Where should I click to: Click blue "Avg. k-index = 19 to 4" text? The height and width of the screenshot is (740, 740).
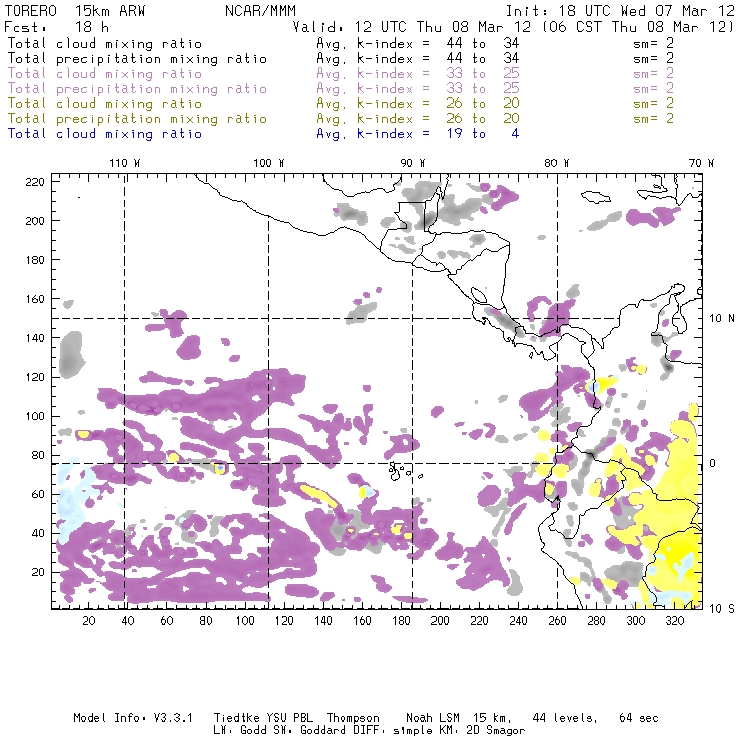click(x=418, y=134)
